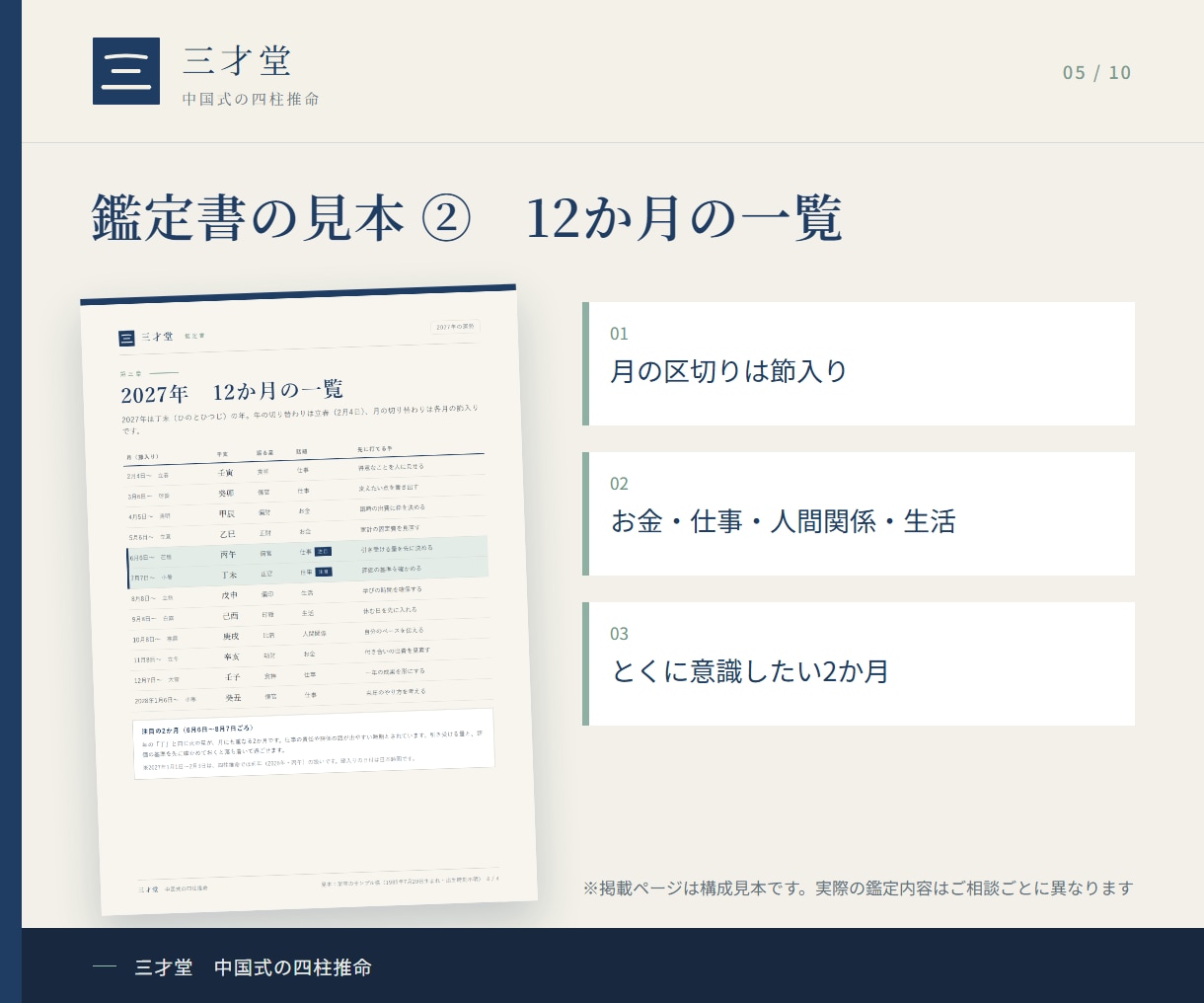This screenshot has width=1204, height=1003.
Task: Click the 乙巳 row in the sample table
Action: [307, 533]
